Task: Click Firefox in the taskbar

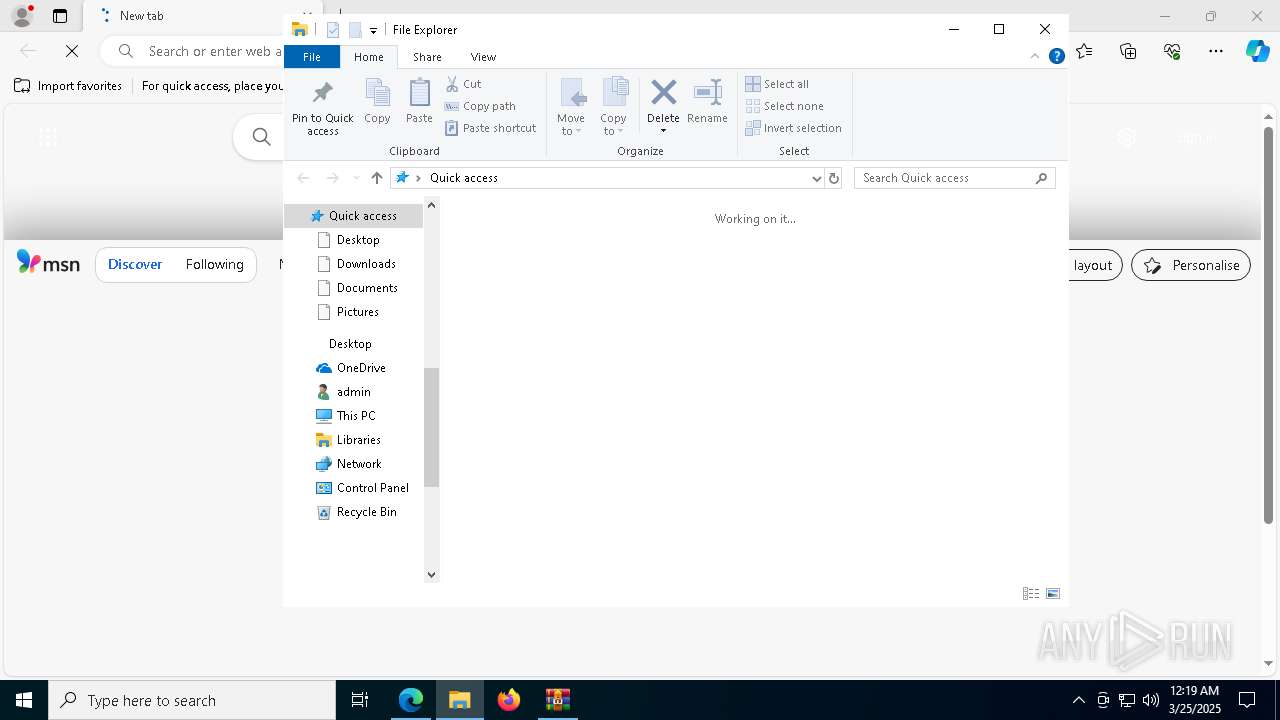Action: click(x=509, y=700)
